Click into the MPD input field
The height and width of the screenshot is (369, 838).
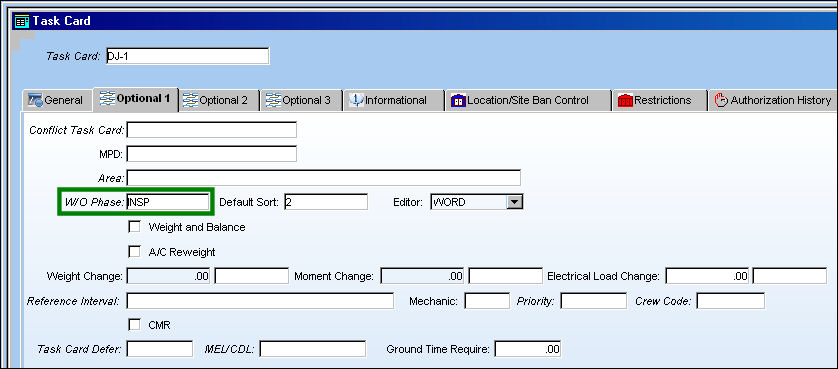click(212, 154)
